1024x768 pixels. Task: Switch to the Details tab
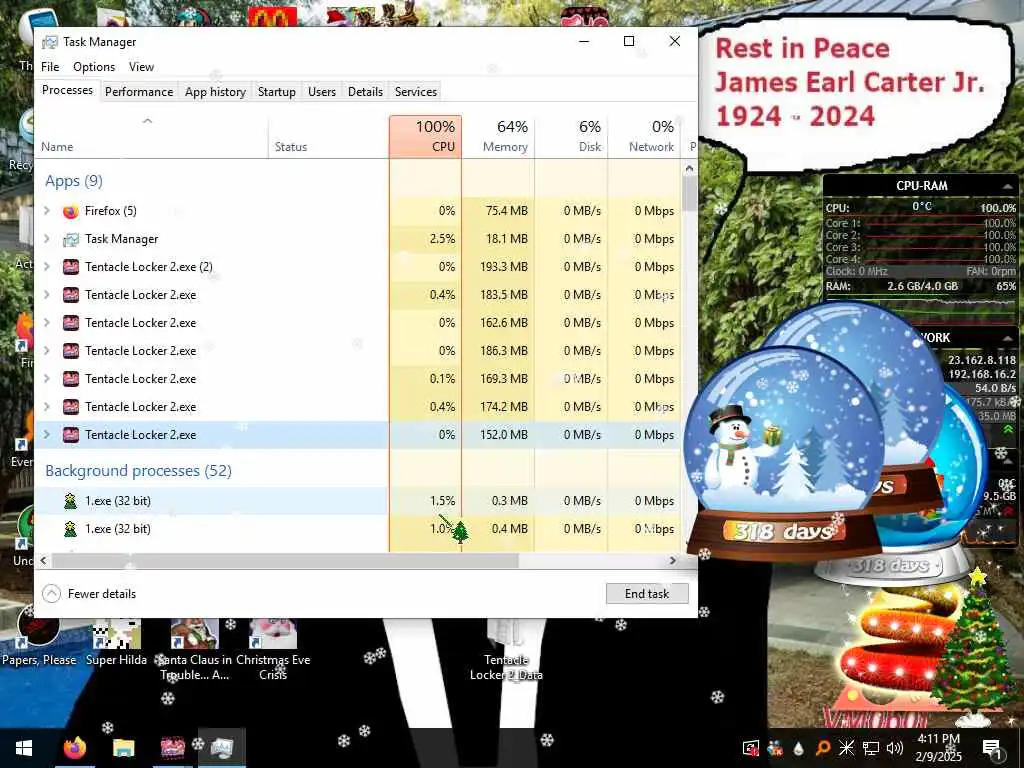click(365, 92)
